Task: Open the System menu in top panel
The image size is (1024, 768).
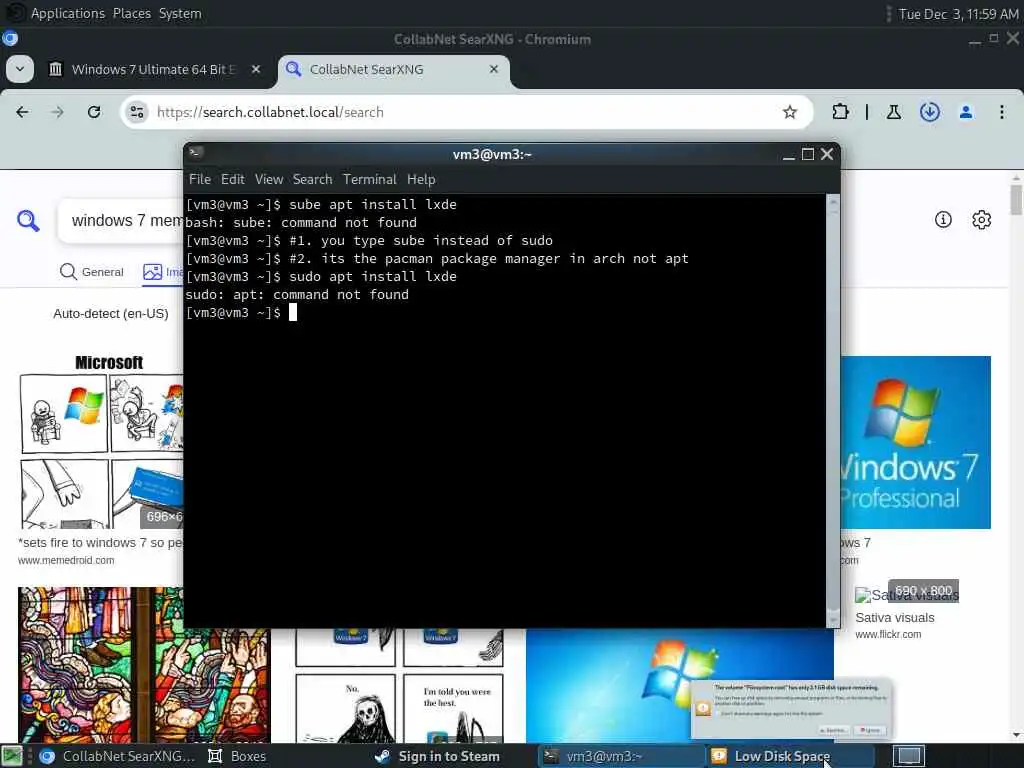Action: tap(180, 13)
